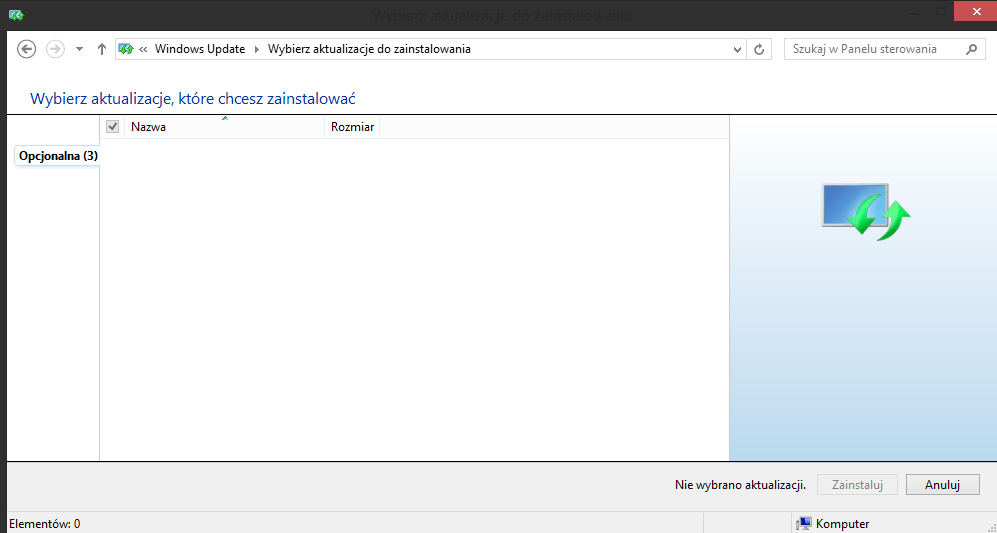
Task: Click the Windows Update icon in address bar
Action: 126,49
